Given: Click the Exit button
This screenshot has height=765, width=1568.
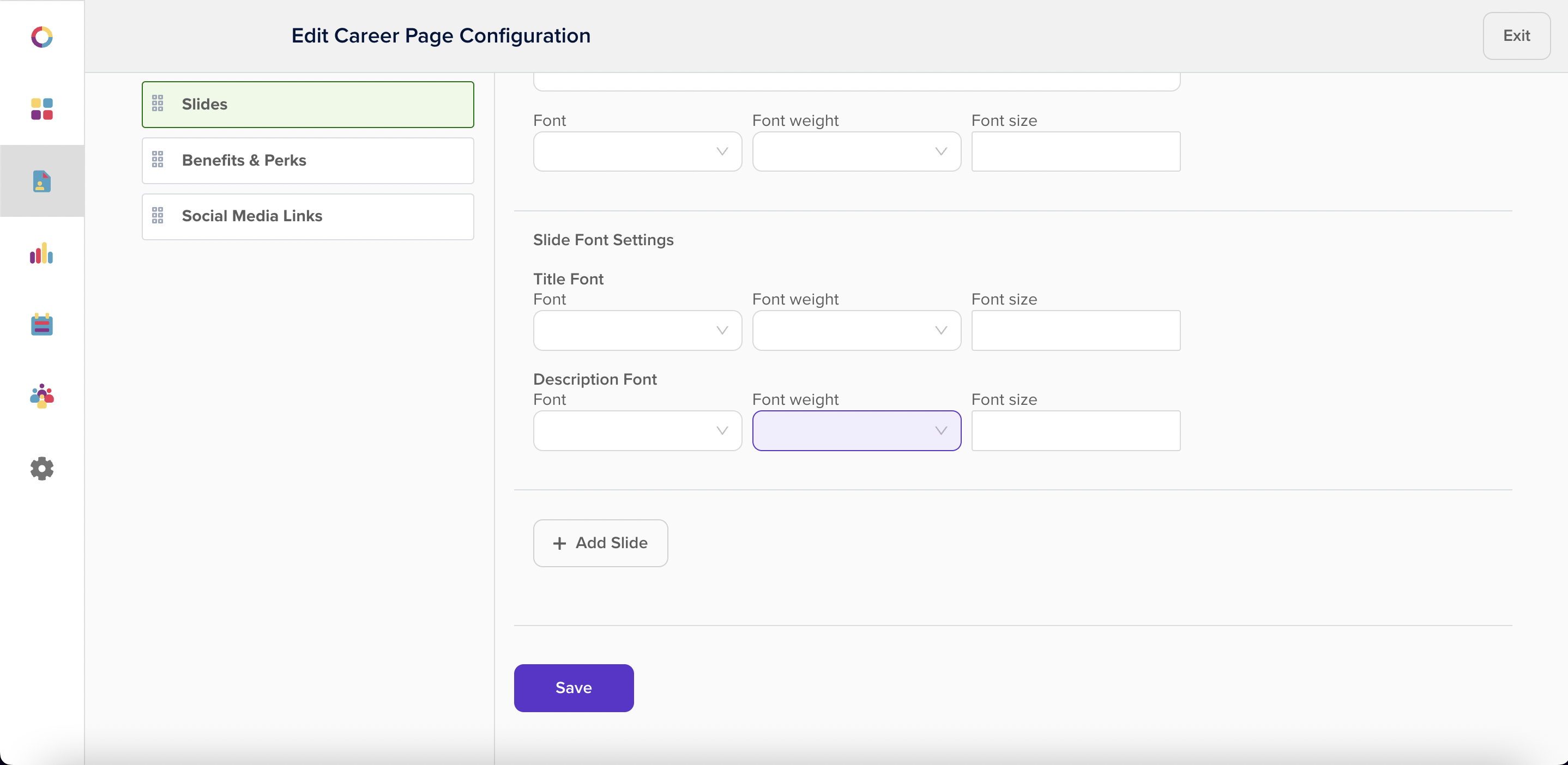Looking at the screenshot, I should pyautogui.click(x=1516, y=36).
